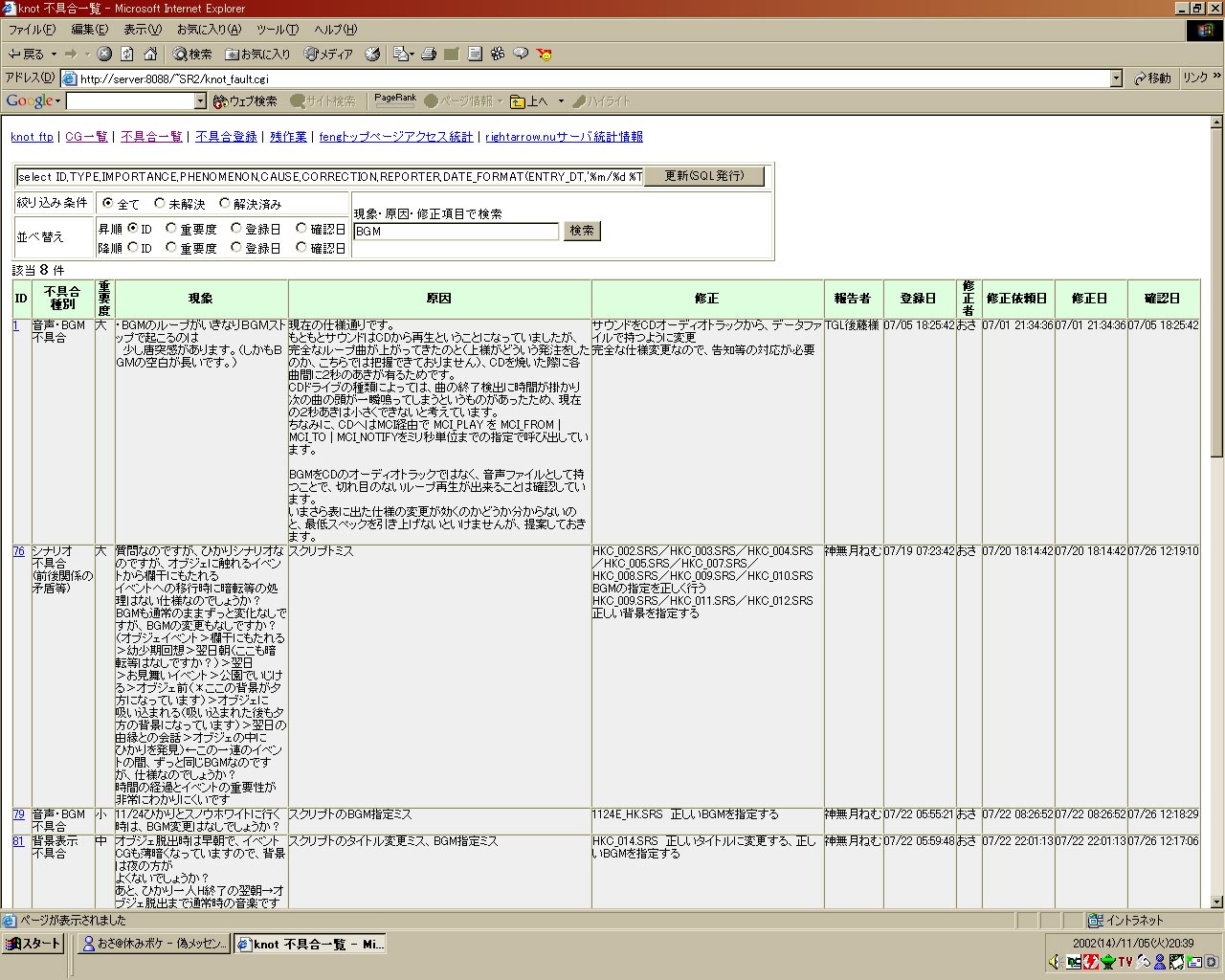Open fault ID 76 link
This screenshot has height=980, width=1225.
(18, 551)
